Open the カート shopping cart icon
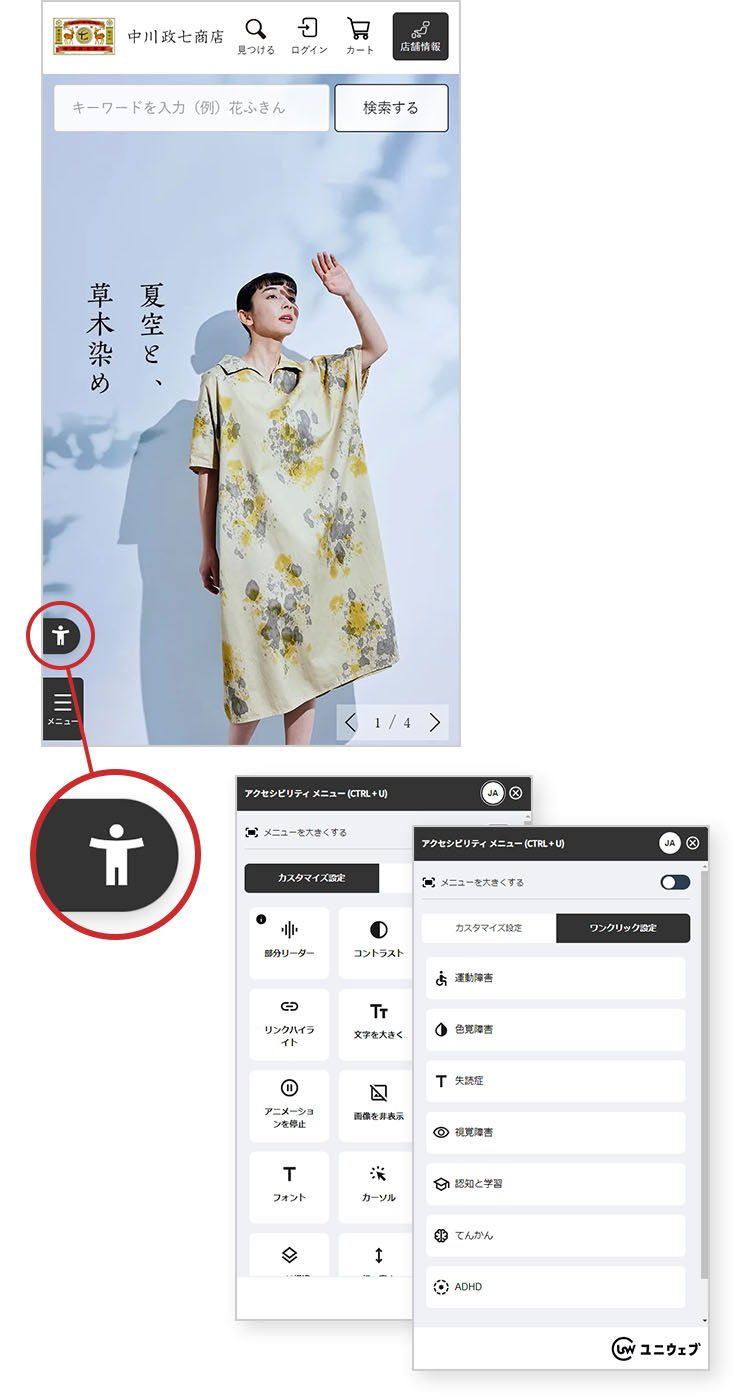This screenshot has height=1400, width=750. [x=359, y=36]
